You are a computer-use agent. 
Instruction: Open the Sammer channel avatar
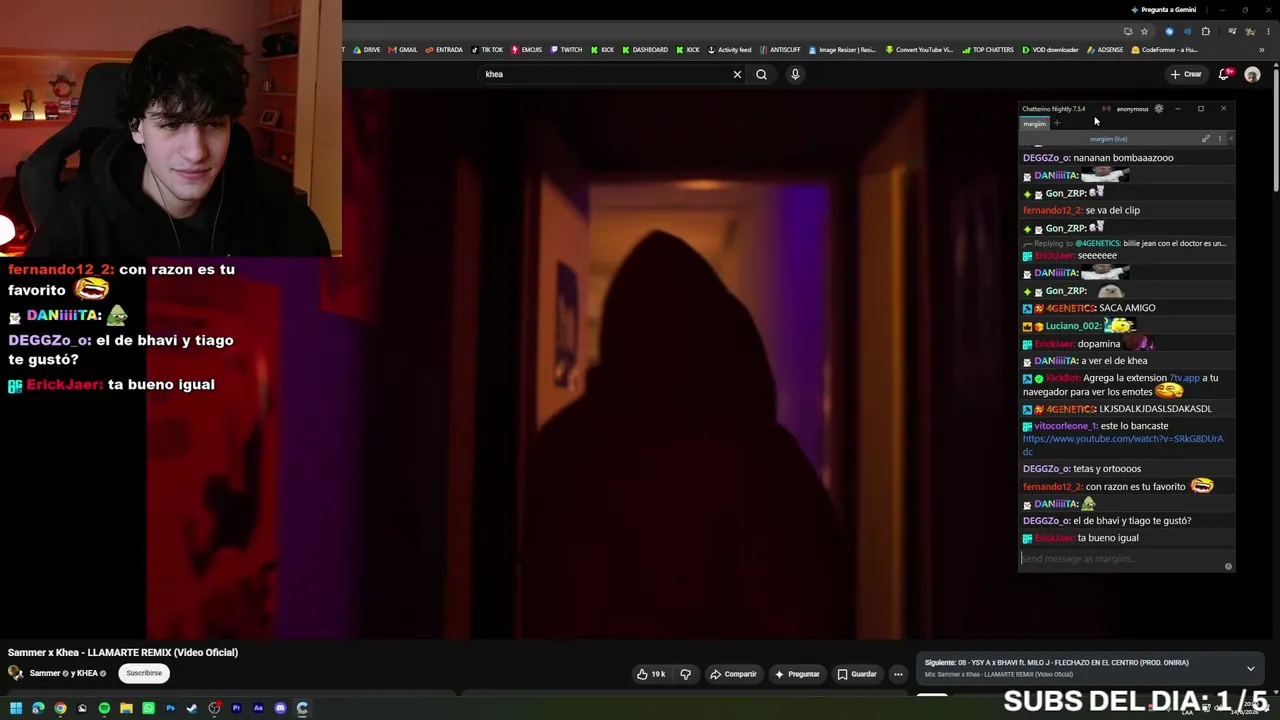pos(15,674)
